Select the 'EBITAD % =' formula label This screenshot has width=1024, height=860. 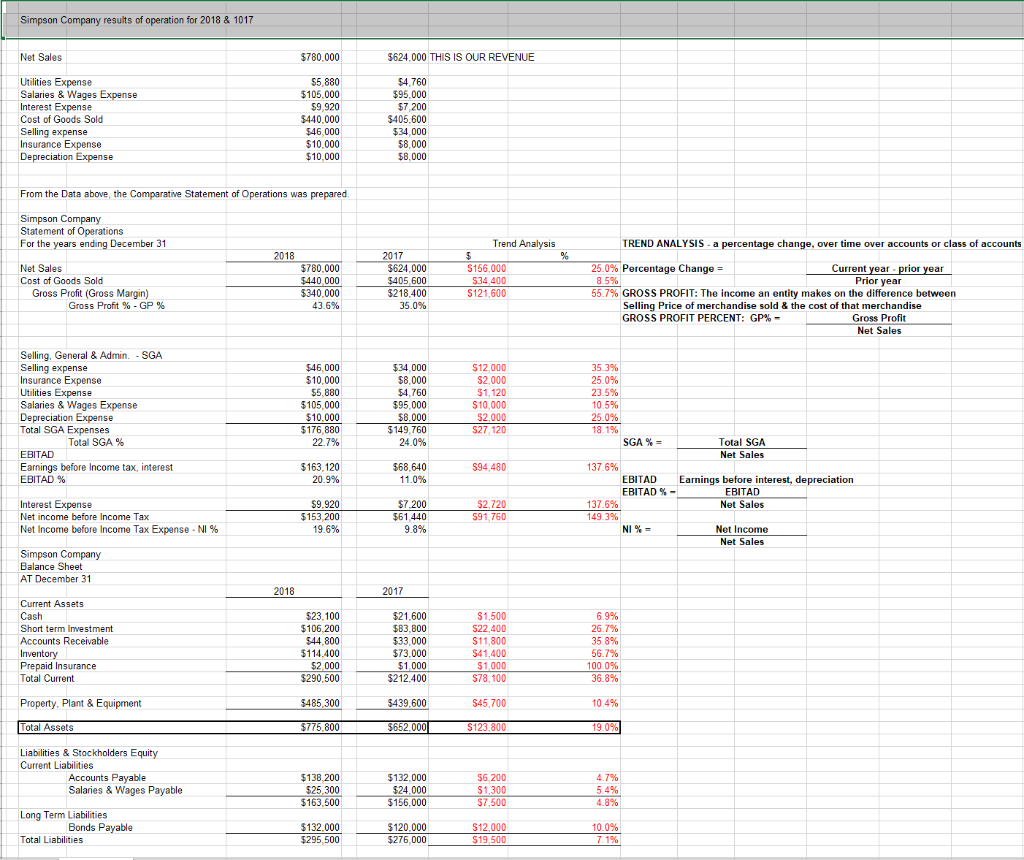click(x=648, y=492)
